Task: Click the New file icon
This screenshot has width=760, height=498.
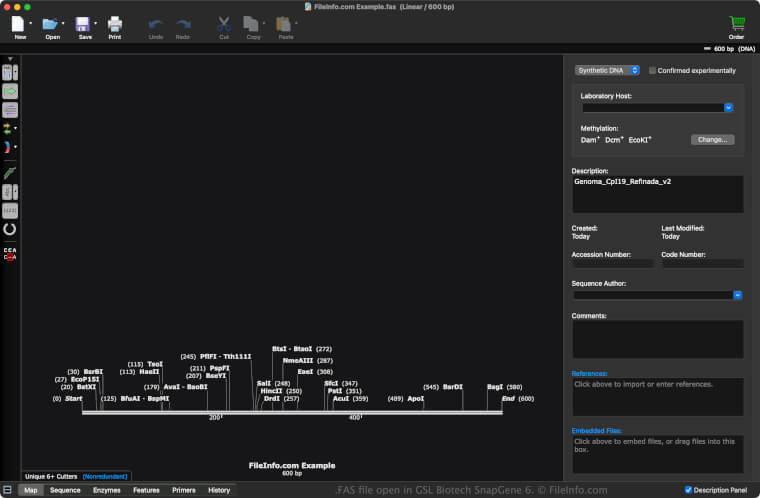Action: [19, 23]
